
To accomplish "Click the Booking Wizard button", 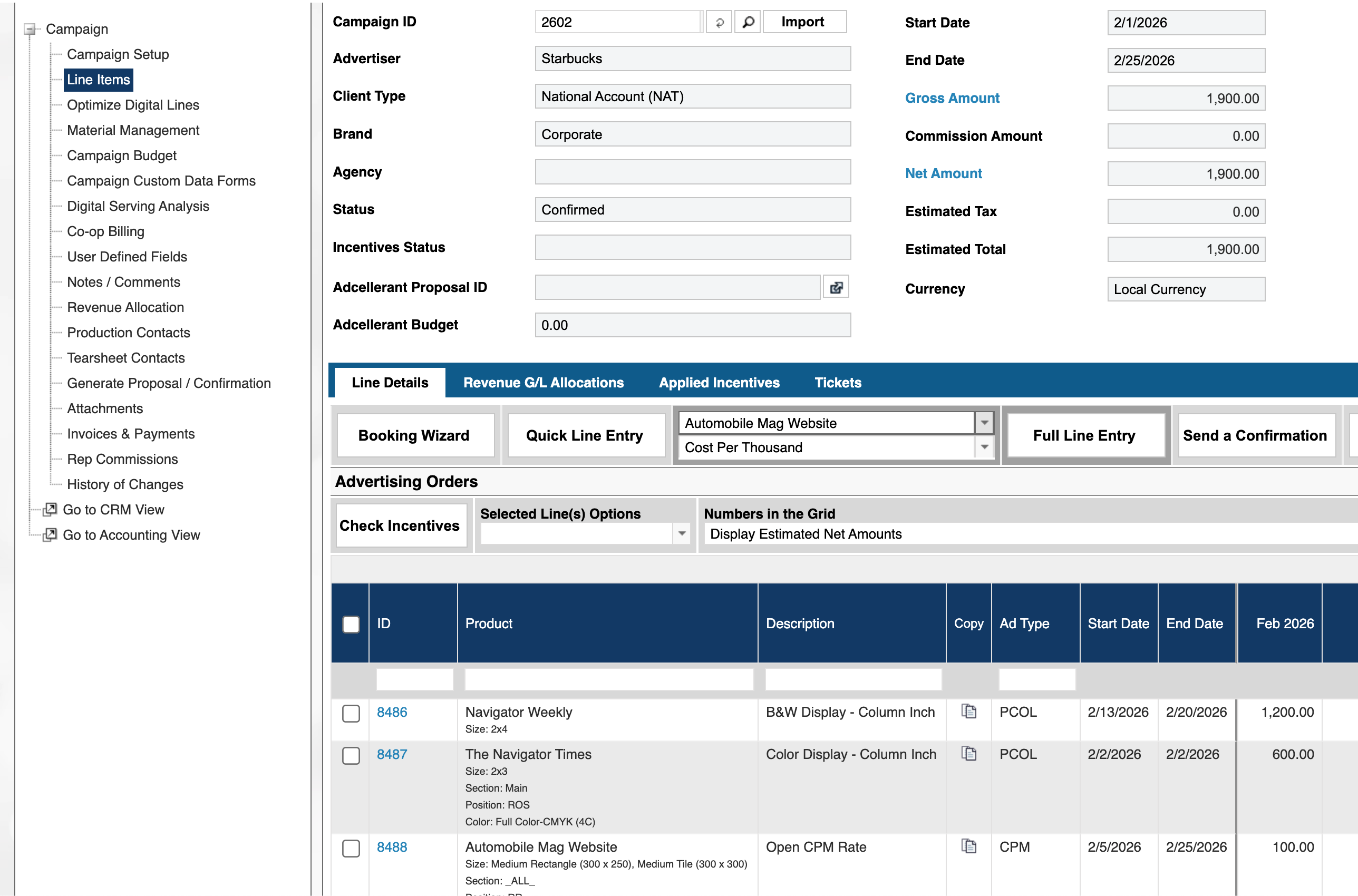I will (x=414, y=435).
